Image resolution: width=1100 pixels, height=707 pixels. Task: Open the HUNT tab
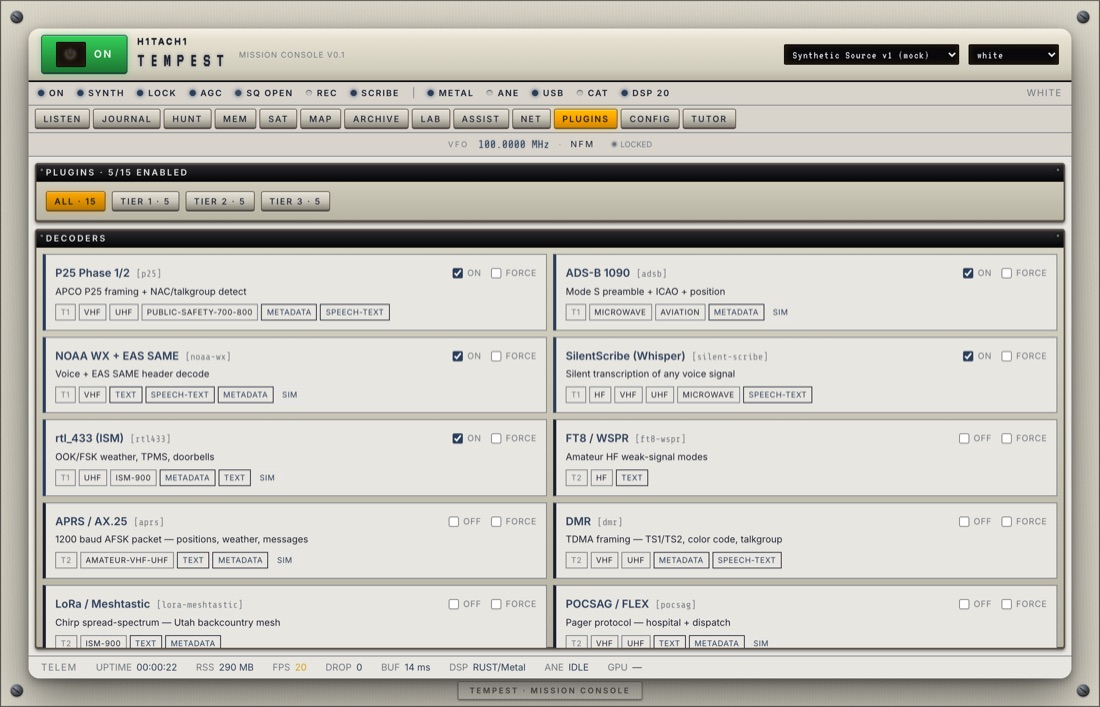187,119
